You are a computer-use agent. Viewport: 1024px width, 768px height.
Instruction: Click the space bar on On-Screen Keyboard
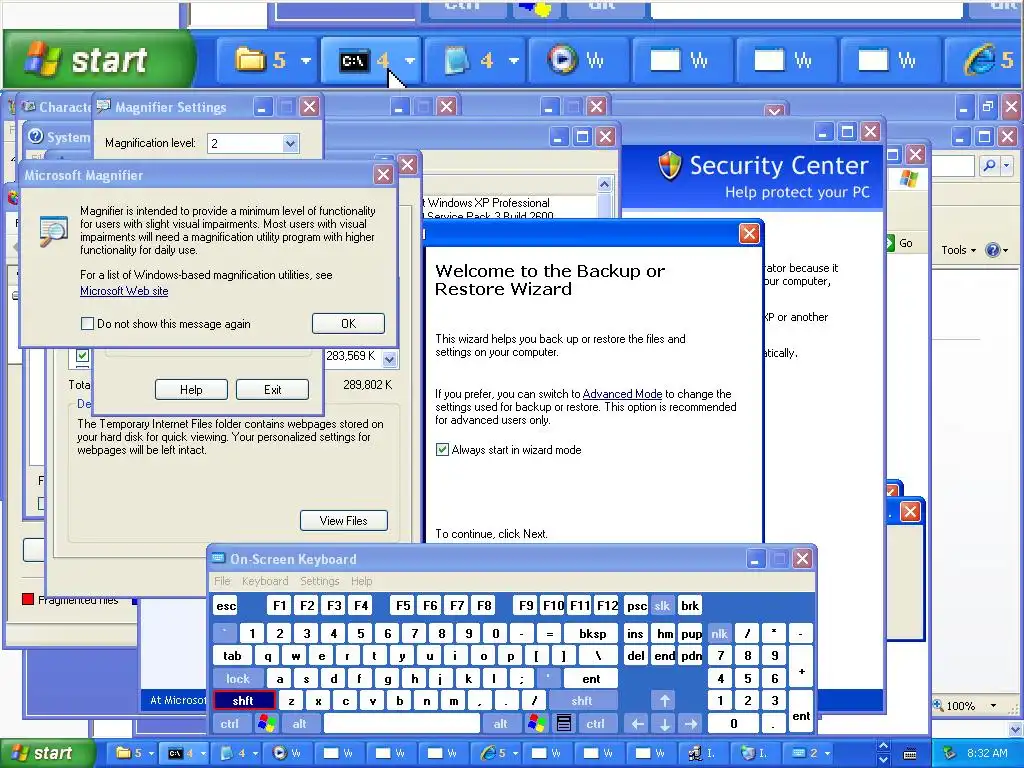pyautogui.click(x=402, y=724)
